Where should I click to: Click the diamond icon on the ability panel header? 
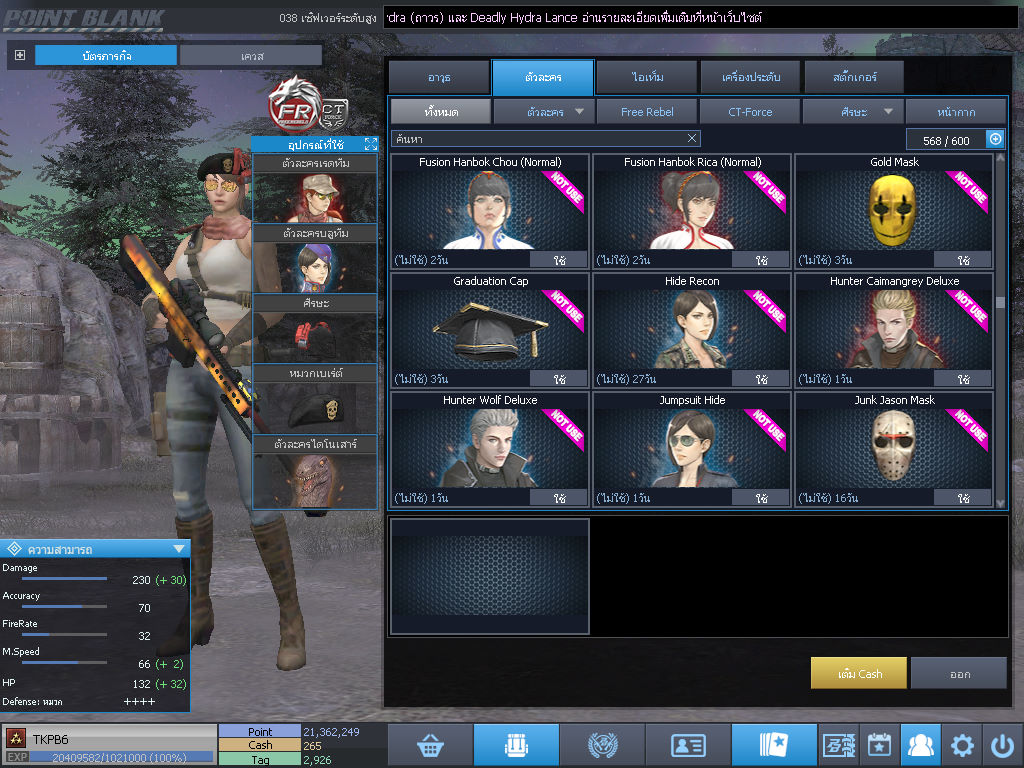coord(14,549)
